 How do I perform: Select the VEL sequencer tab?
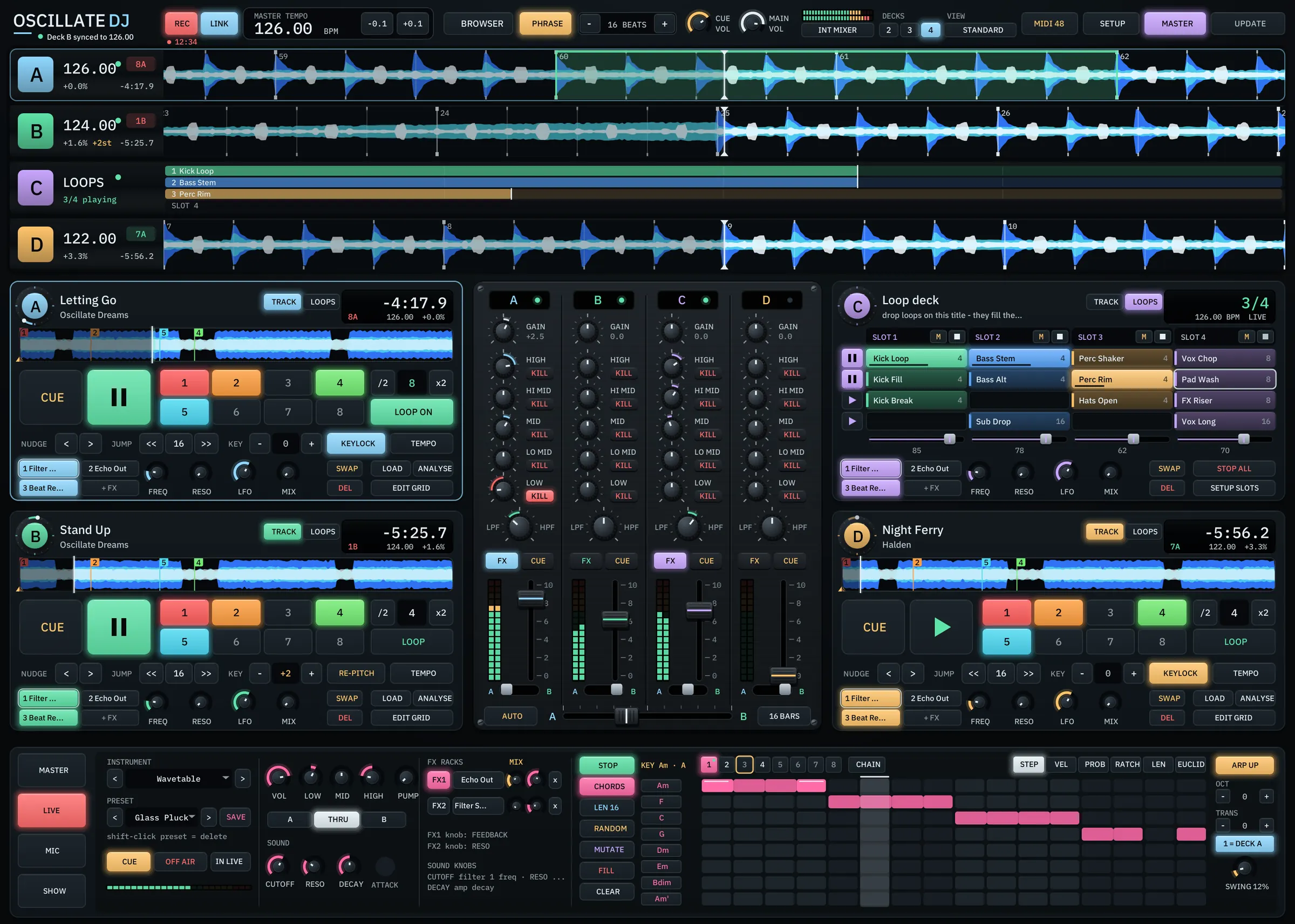pyautogui.click(x=1061, y=765)
